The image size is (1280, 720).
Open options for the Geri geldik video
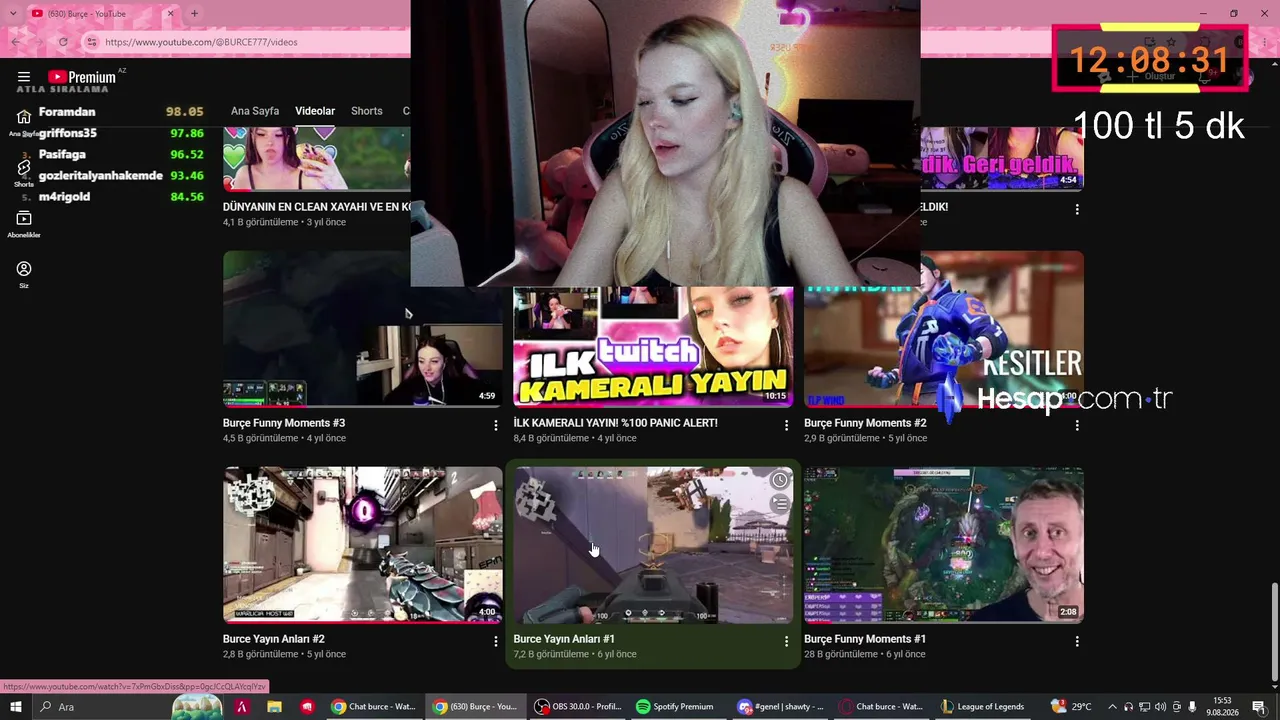point(1077,210)
